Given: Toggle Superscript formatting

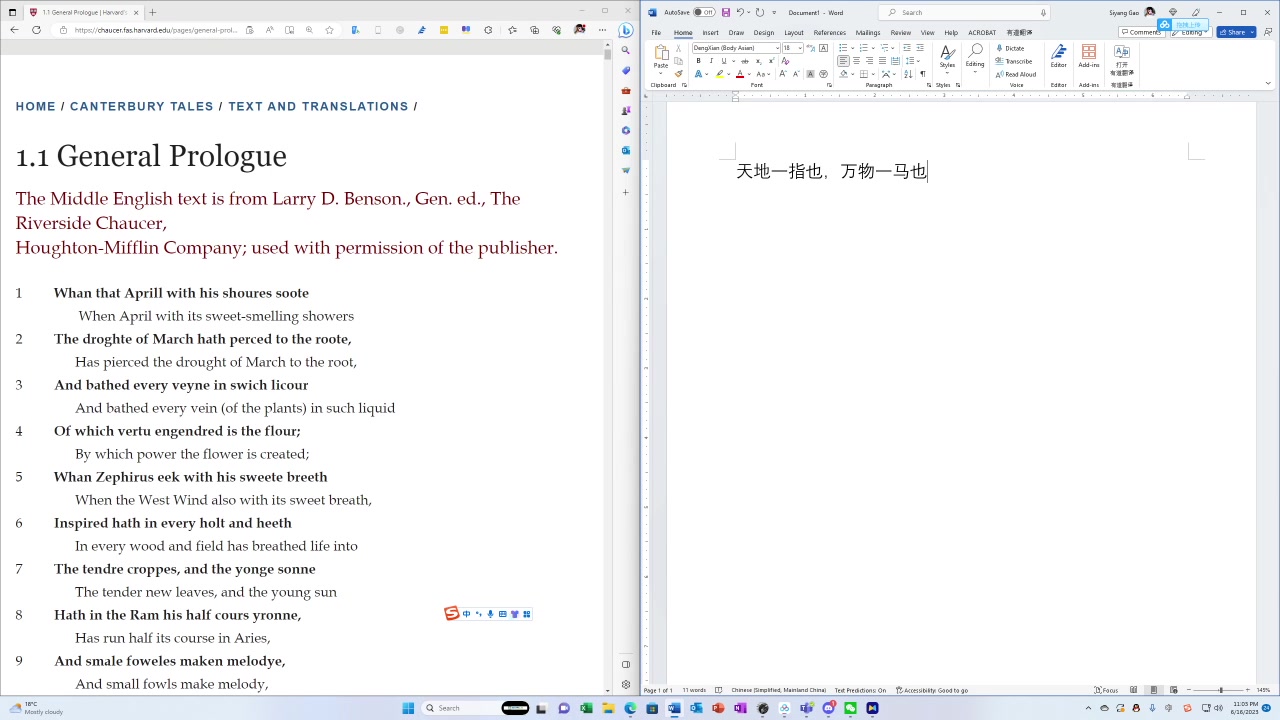Looking at the screenshot, I should click(771, 61).
